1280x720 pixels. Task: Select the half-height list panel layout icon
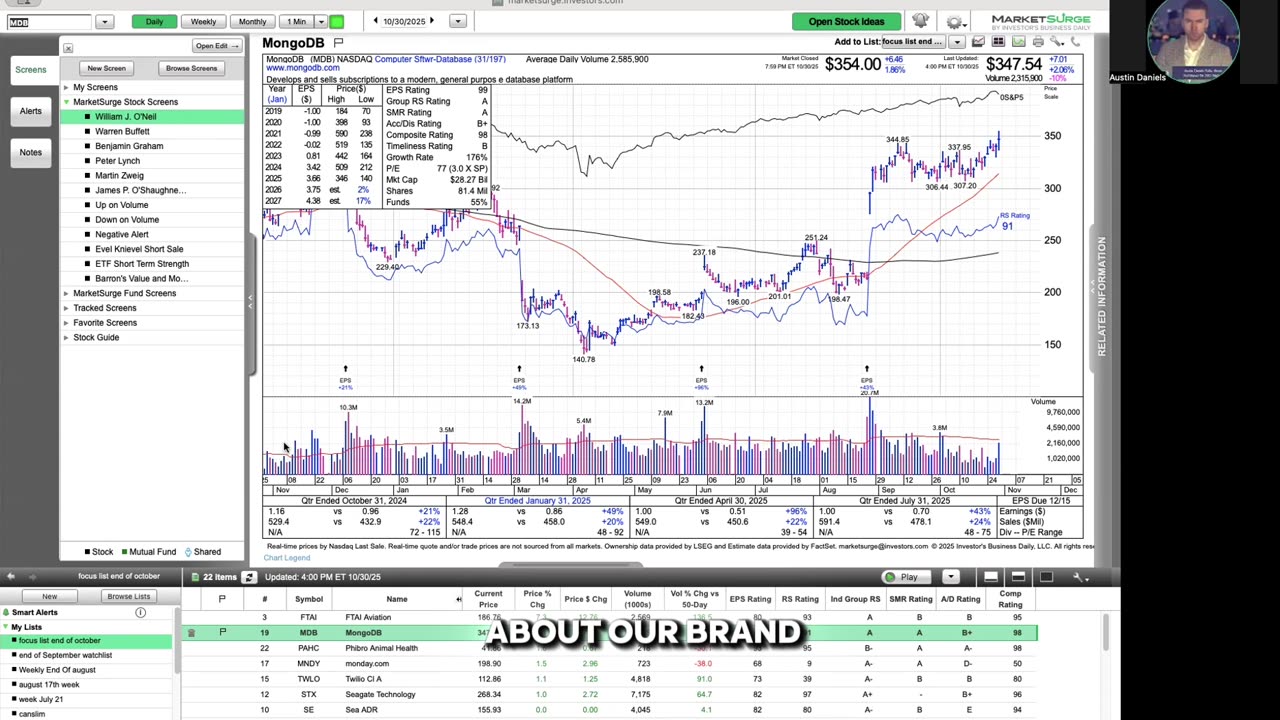[1018, 577]
